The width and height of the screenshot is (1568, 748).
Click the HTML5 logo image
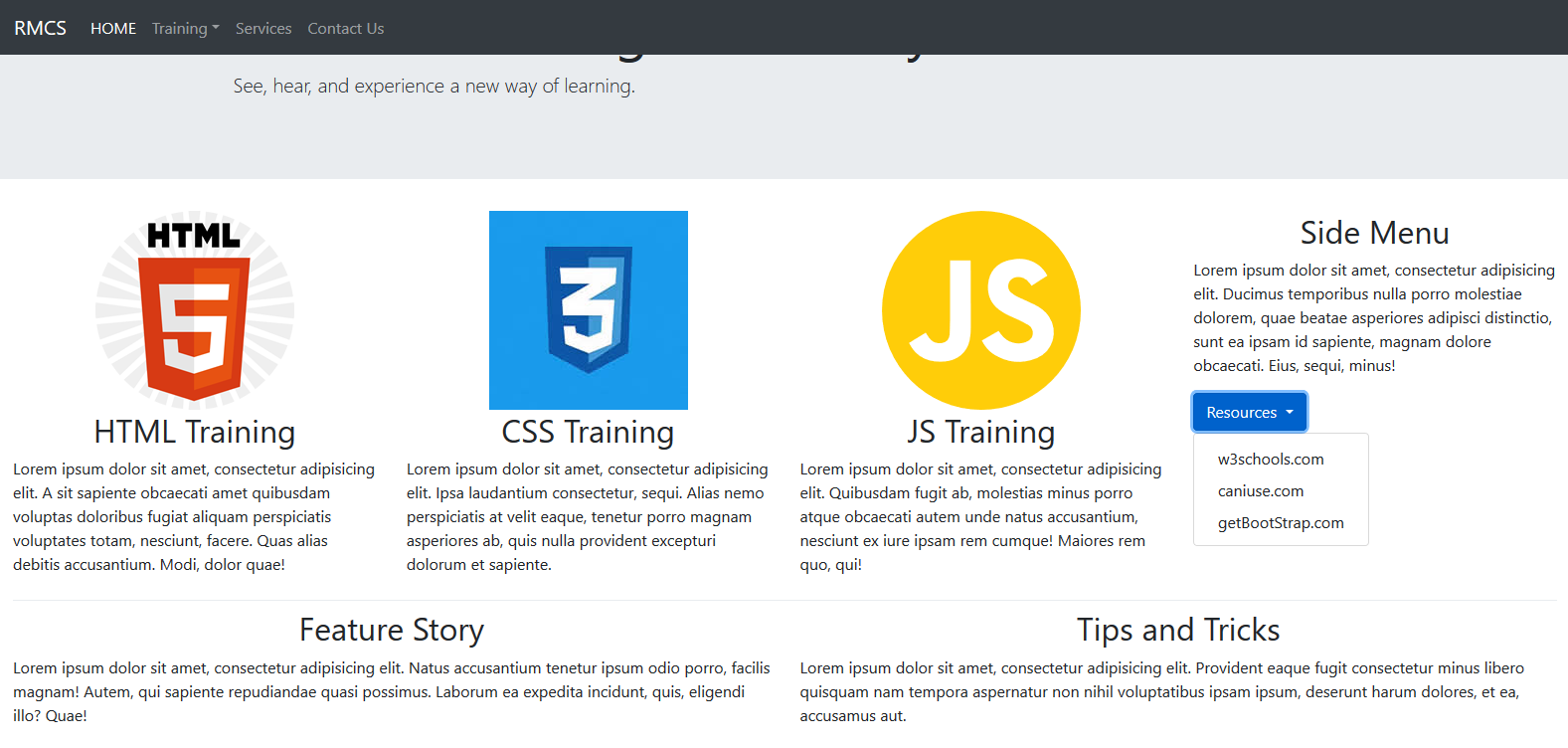coord(195,310)
